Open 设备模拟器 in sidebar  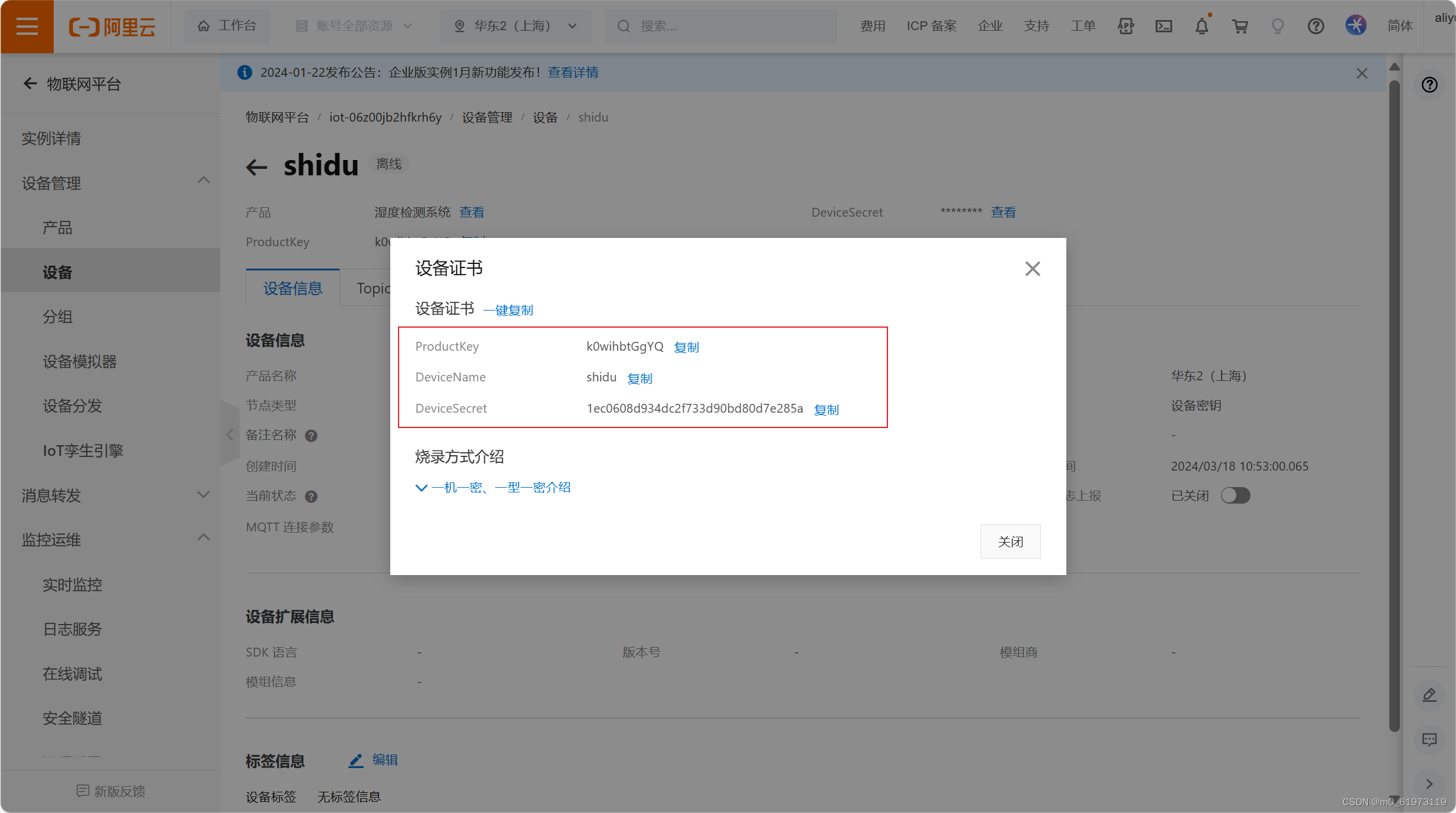[80, 362]
